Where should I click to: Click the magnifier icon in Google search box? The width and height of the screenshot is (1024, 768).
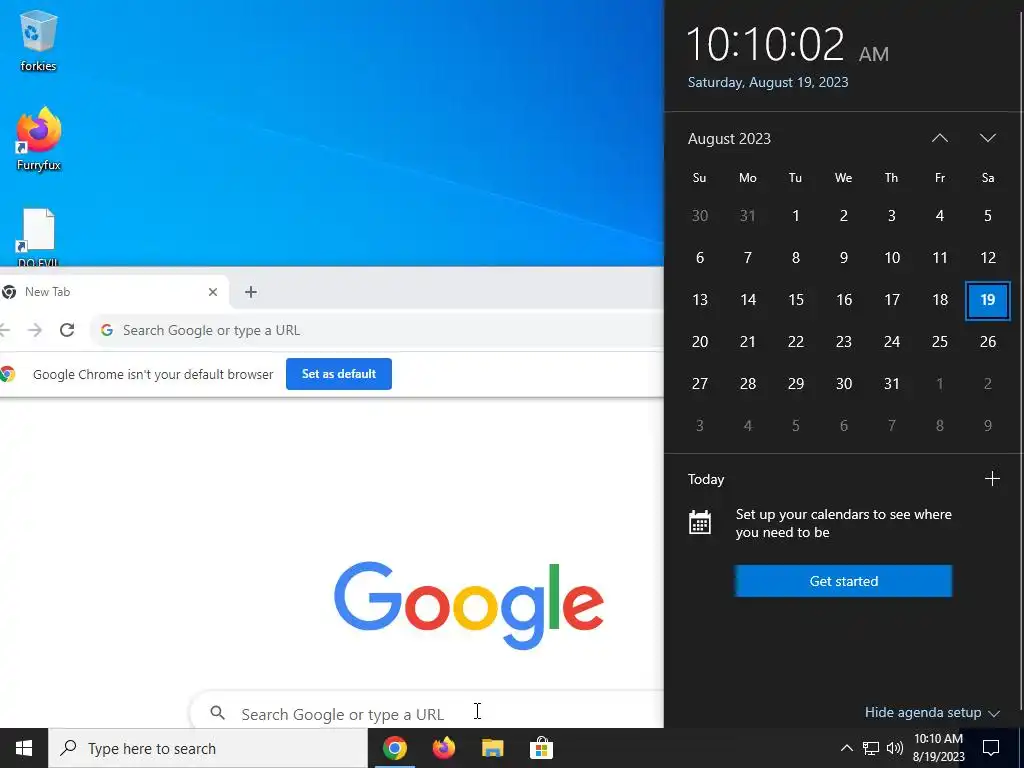click(x=218, y=713)
